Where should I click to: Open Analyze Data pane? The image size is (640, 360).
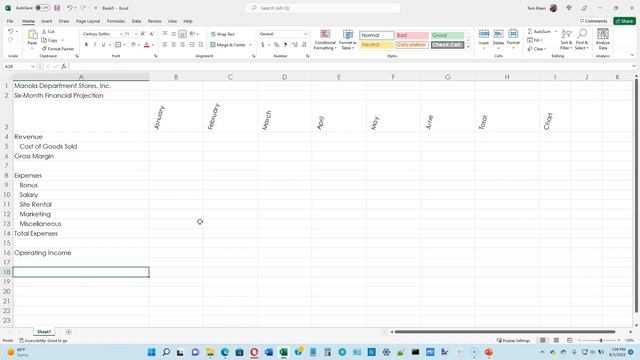click(603, 39)
